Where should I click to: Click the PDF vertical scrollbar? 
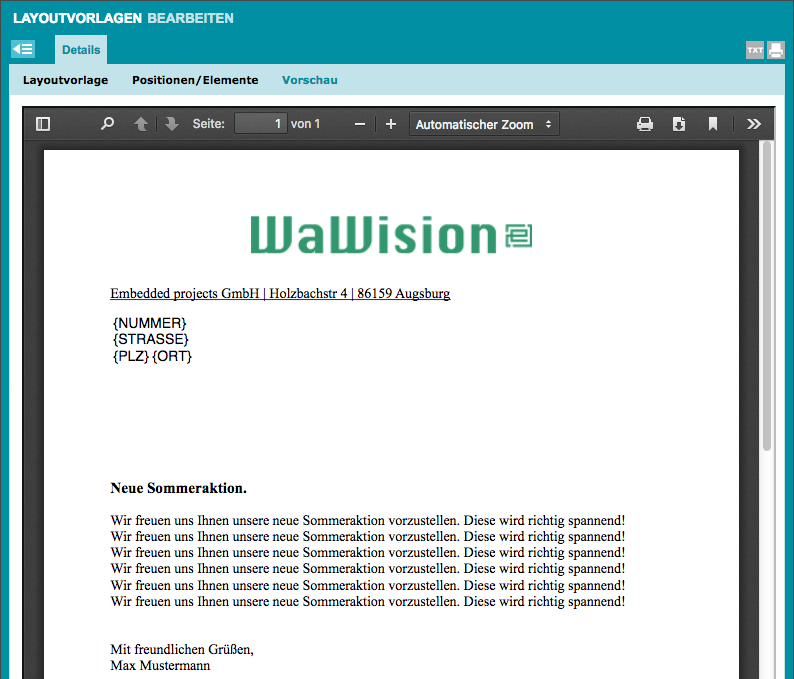click(x=767, y=300)
